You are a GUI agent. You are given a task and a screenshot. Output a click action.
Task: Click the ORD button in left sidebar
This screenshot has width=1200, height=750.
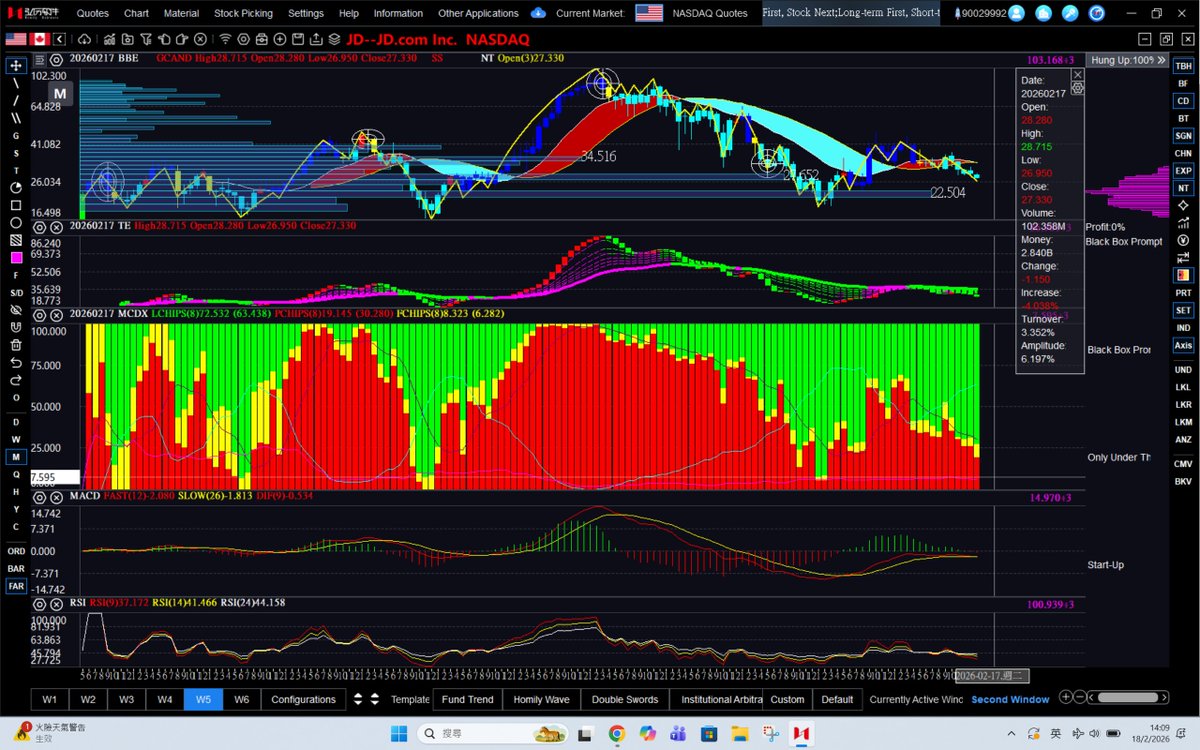coord(16,551)
